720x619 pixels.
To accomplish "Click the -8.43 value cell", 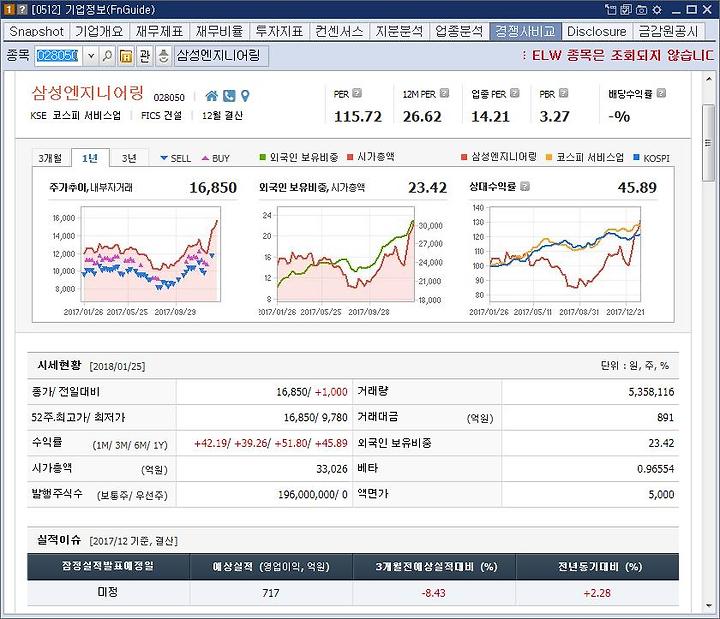I will [433, 593].
